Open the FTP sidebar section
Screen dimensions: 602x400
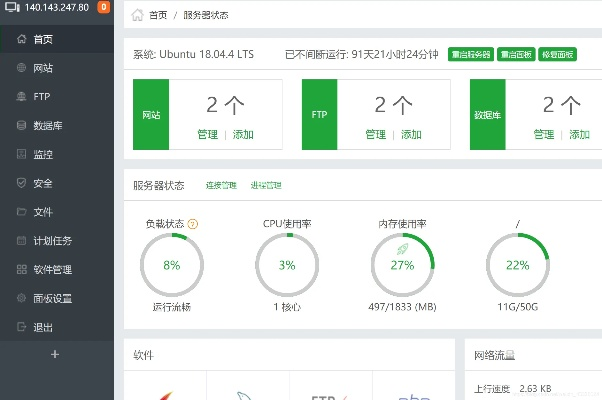41,97
